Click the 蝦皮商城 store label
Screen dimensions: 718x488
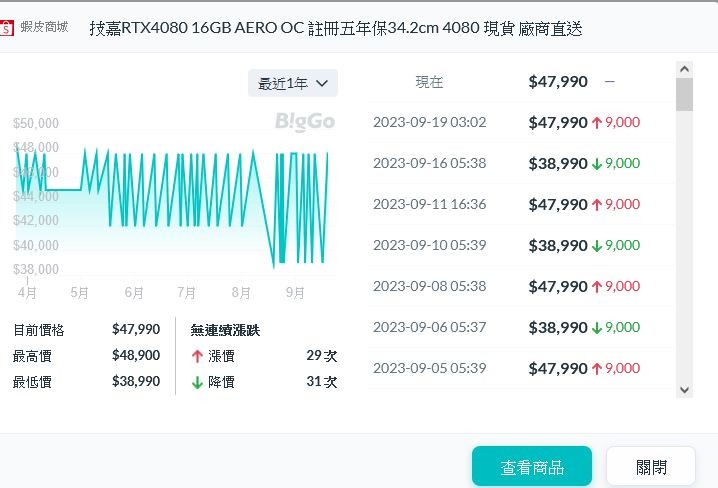pyautogui.click(x=44, y=27)
